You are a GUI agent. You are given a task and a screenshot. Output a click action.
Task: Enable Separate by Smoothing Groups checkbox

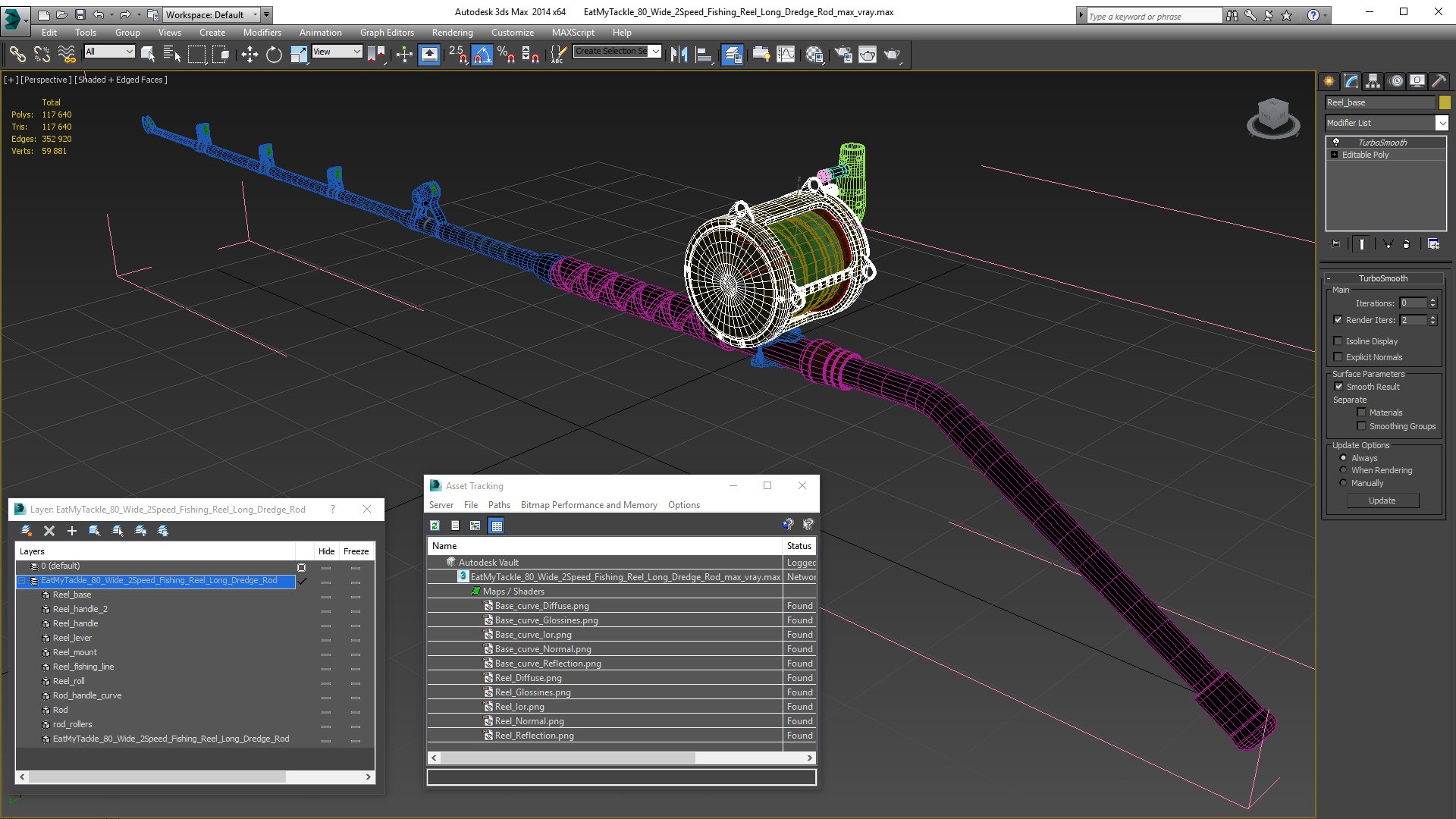point(1361,426)
